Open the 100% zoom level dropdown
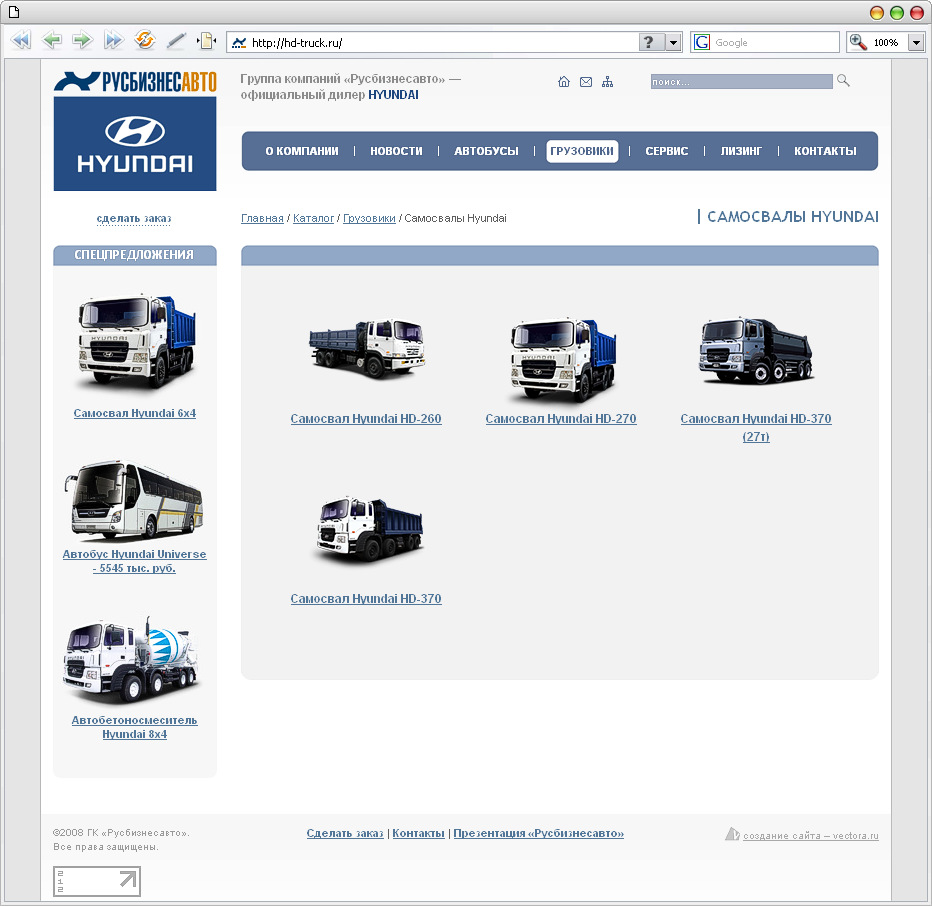Screen dimensions: 932x906 [916, 42]
